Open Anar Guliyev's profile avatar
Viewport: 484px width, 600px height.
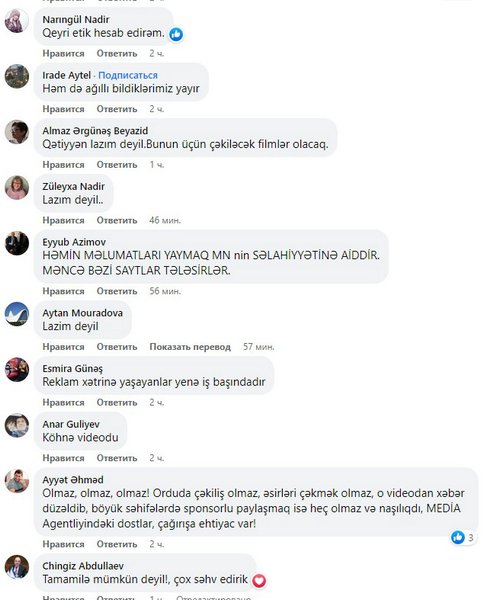pos(17,425)
